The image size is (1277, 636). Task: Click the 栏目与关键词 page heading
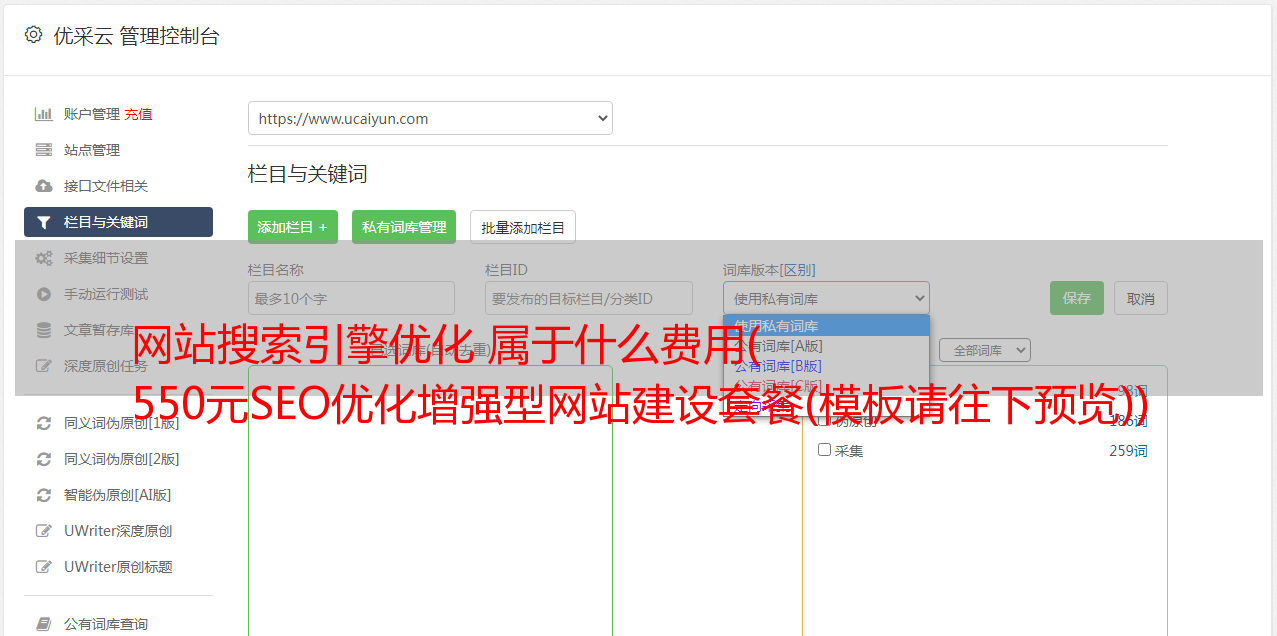(308, 174)
